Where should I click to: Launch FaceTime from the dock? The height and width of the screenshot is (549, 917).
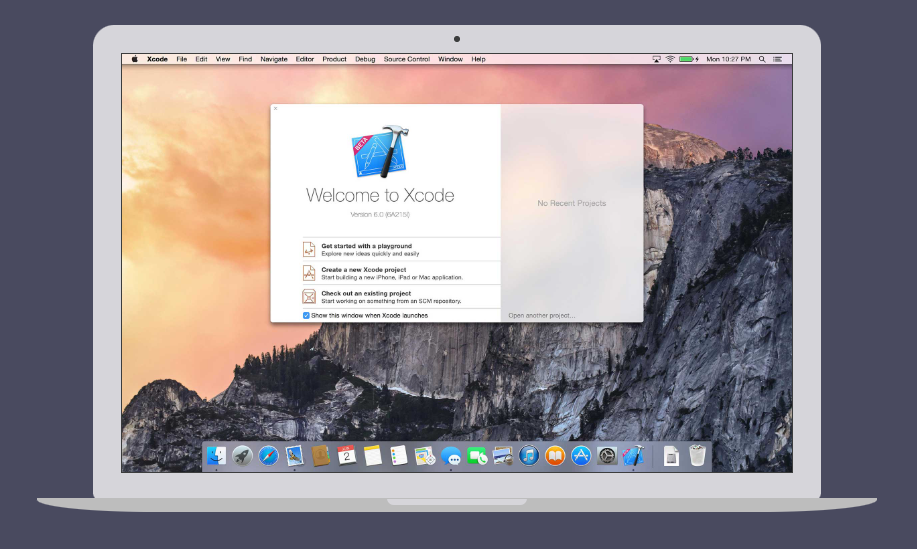tap(477, 455)
